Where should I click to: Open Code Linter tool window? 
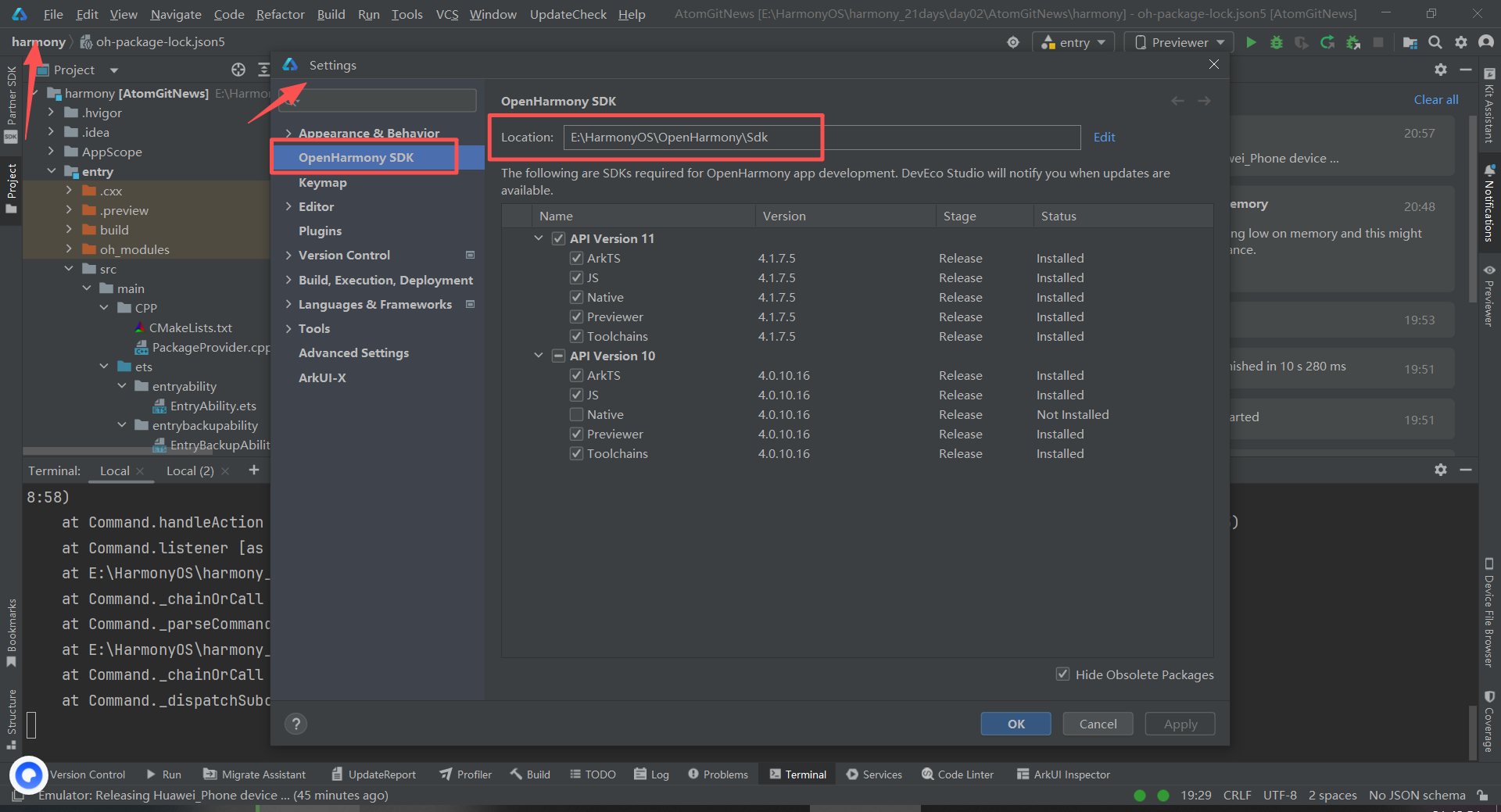click(958, 774)
